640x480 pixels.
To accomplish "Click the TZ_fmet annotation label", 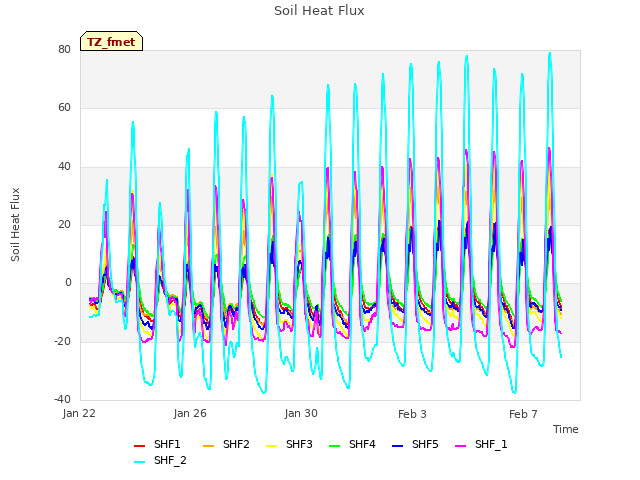I will click(111, 42).
